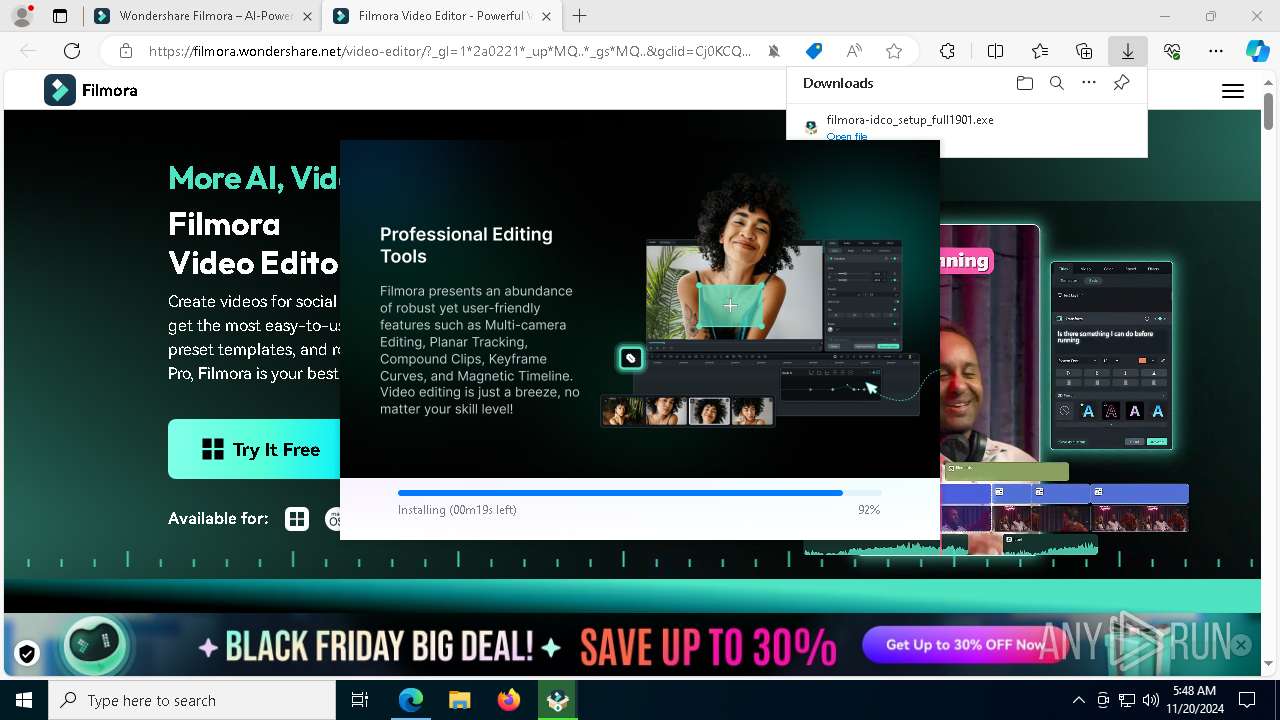Open the shopping price tag icon
Image resolution: width=1280 pixels, height=720 pixels.
point(814,51)
